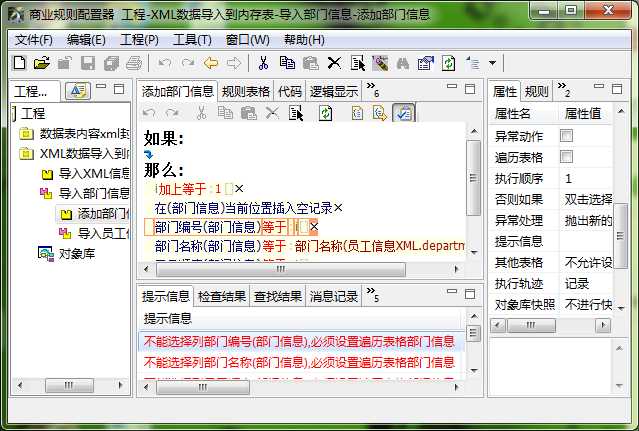Switch to the 消息记录 tab

[x=334, y=297]
